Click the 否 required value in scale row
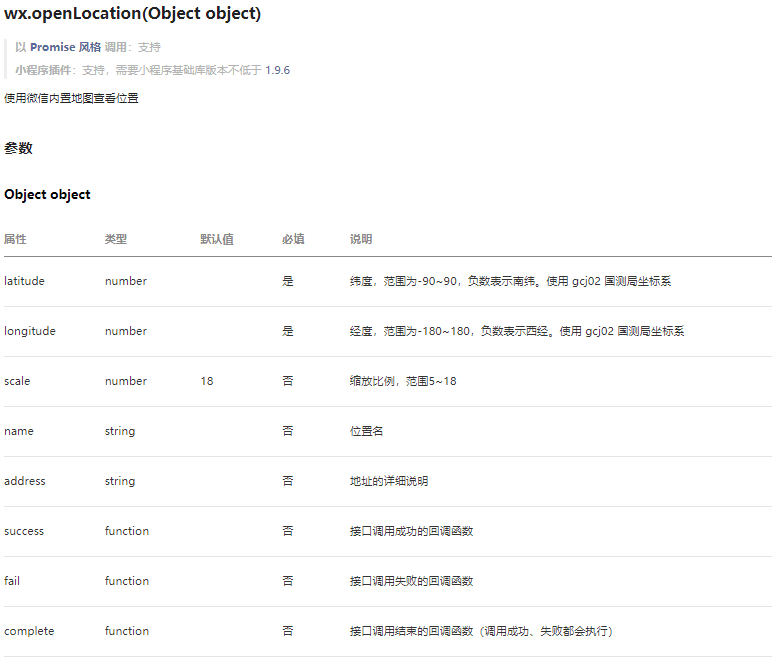 (x=288, y=381)
